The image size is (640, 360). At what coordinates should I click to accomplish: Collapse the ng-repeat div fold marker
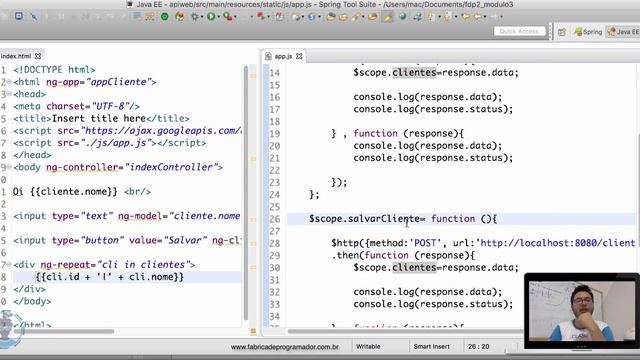(x=9, y=264)
